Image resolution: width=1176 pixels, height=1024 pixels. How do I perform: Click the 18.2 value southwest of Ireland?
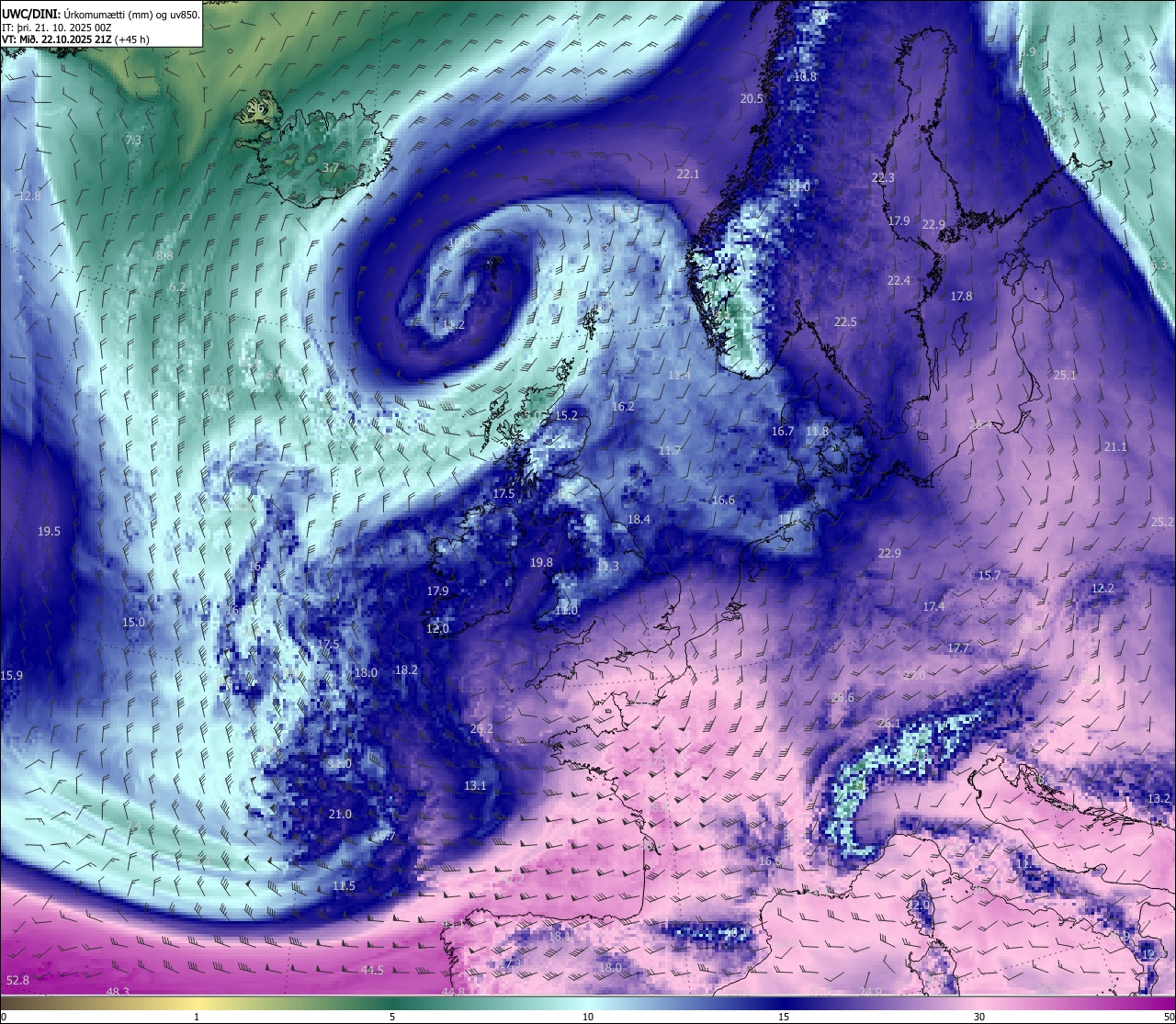click(x=406, y=670)
